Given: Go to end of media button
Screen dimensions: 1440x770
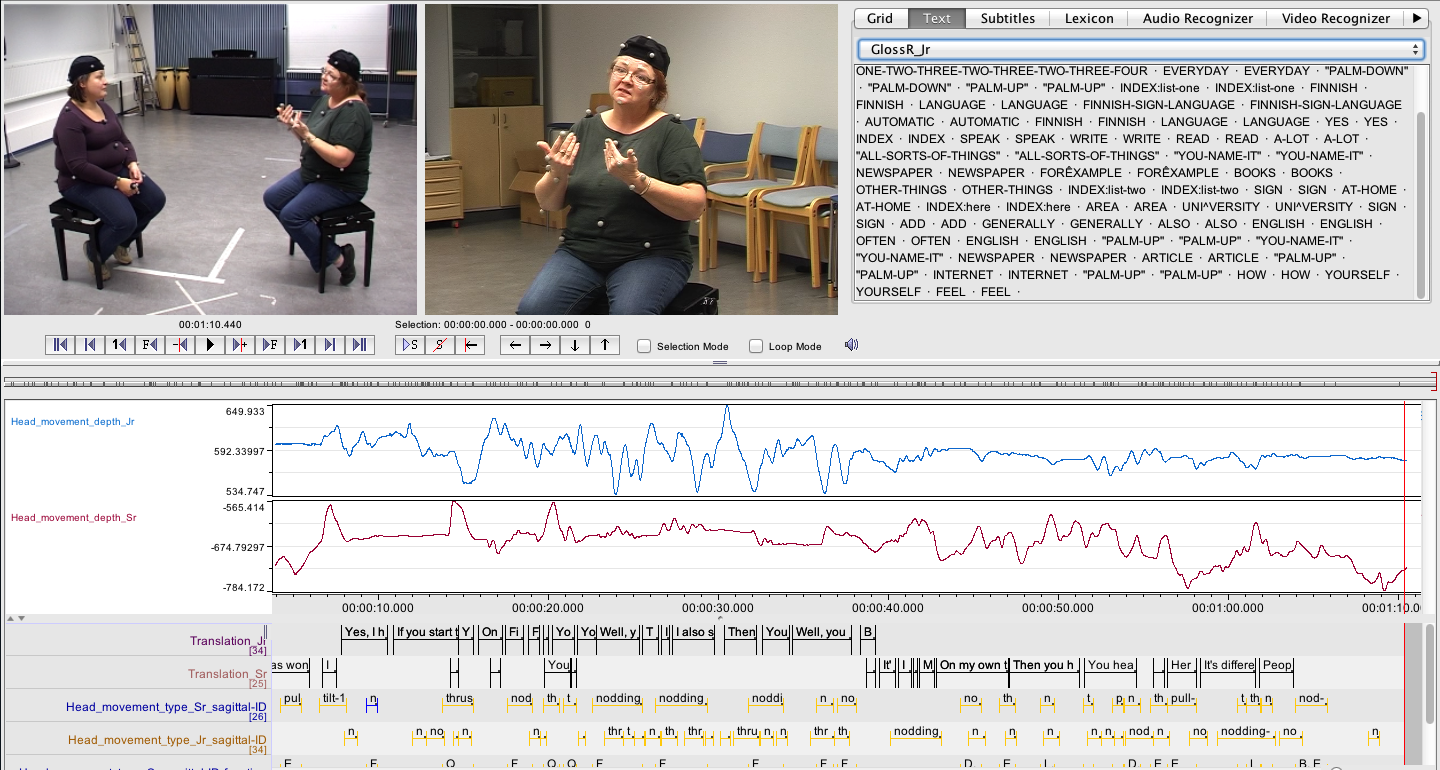Looking at the screenshot, I should [x=360, y=345].
